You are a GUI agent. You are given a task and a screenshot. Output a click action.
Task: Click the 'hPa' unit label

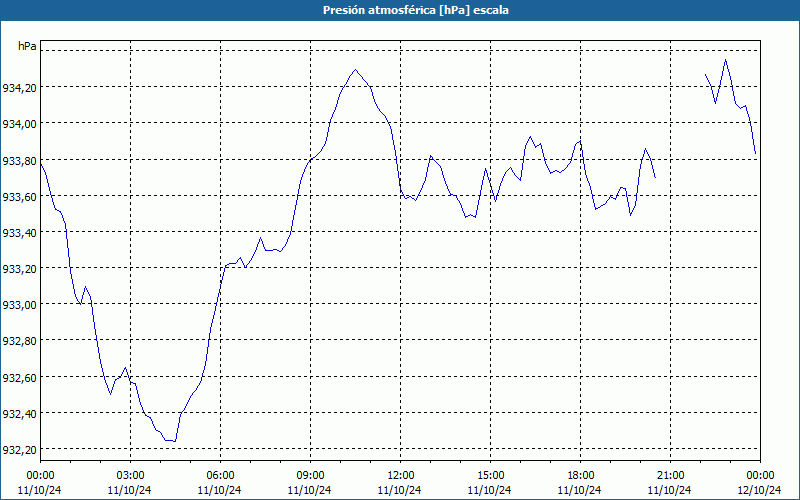(27, 46)
